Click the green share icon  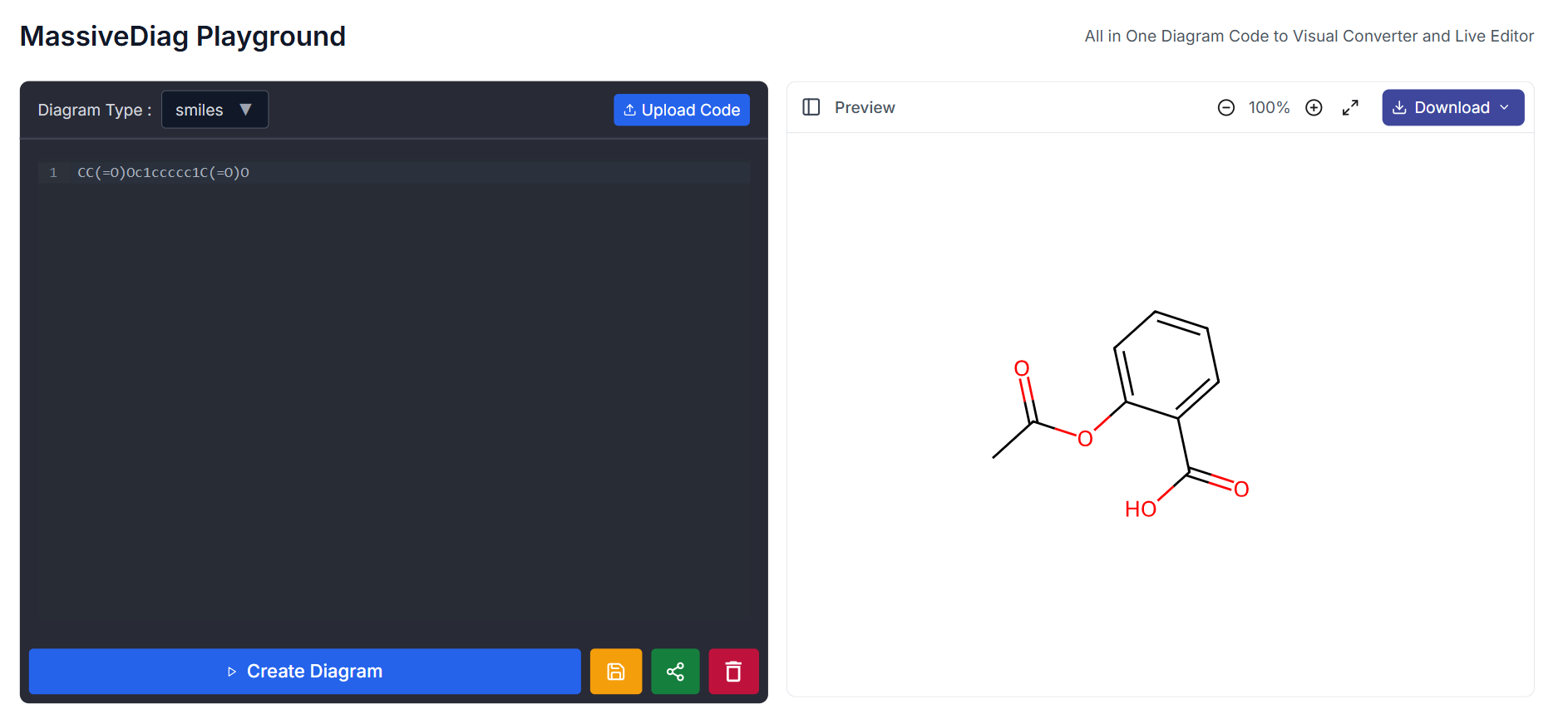click(x=675, y=672)
